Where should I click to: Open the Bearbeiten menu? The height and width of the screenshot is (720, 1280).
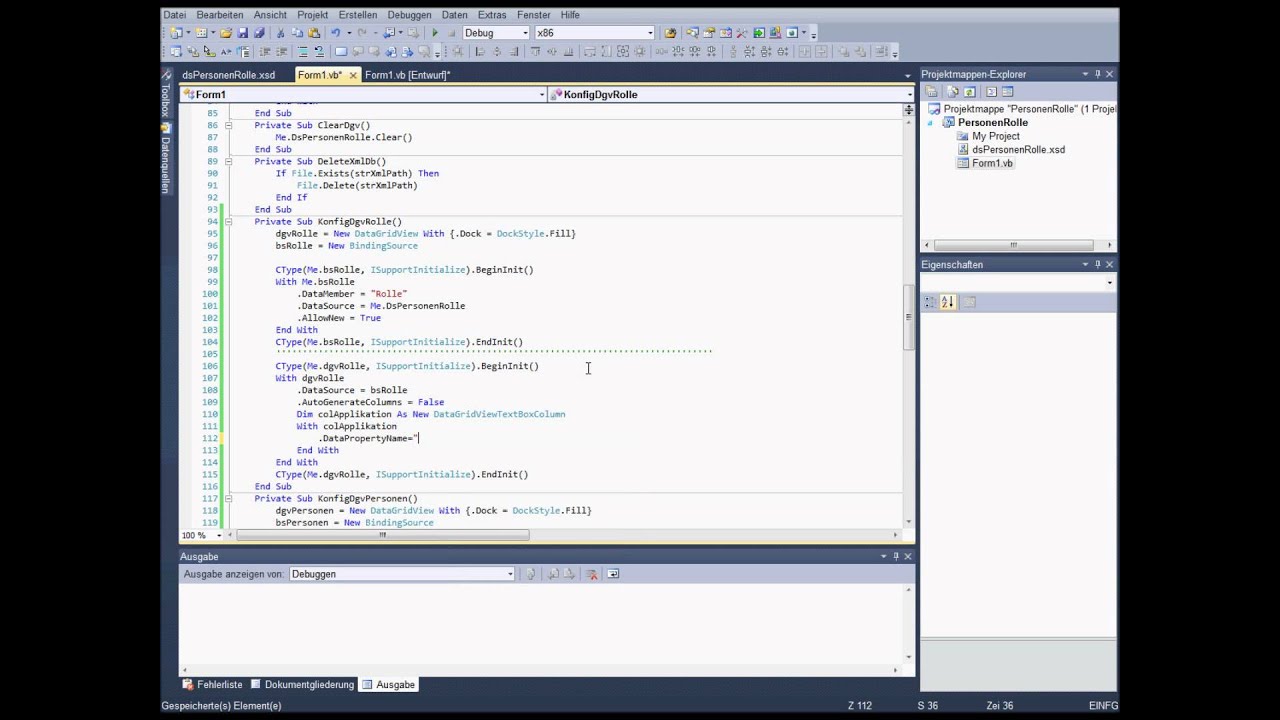click(x=220, y=15)
